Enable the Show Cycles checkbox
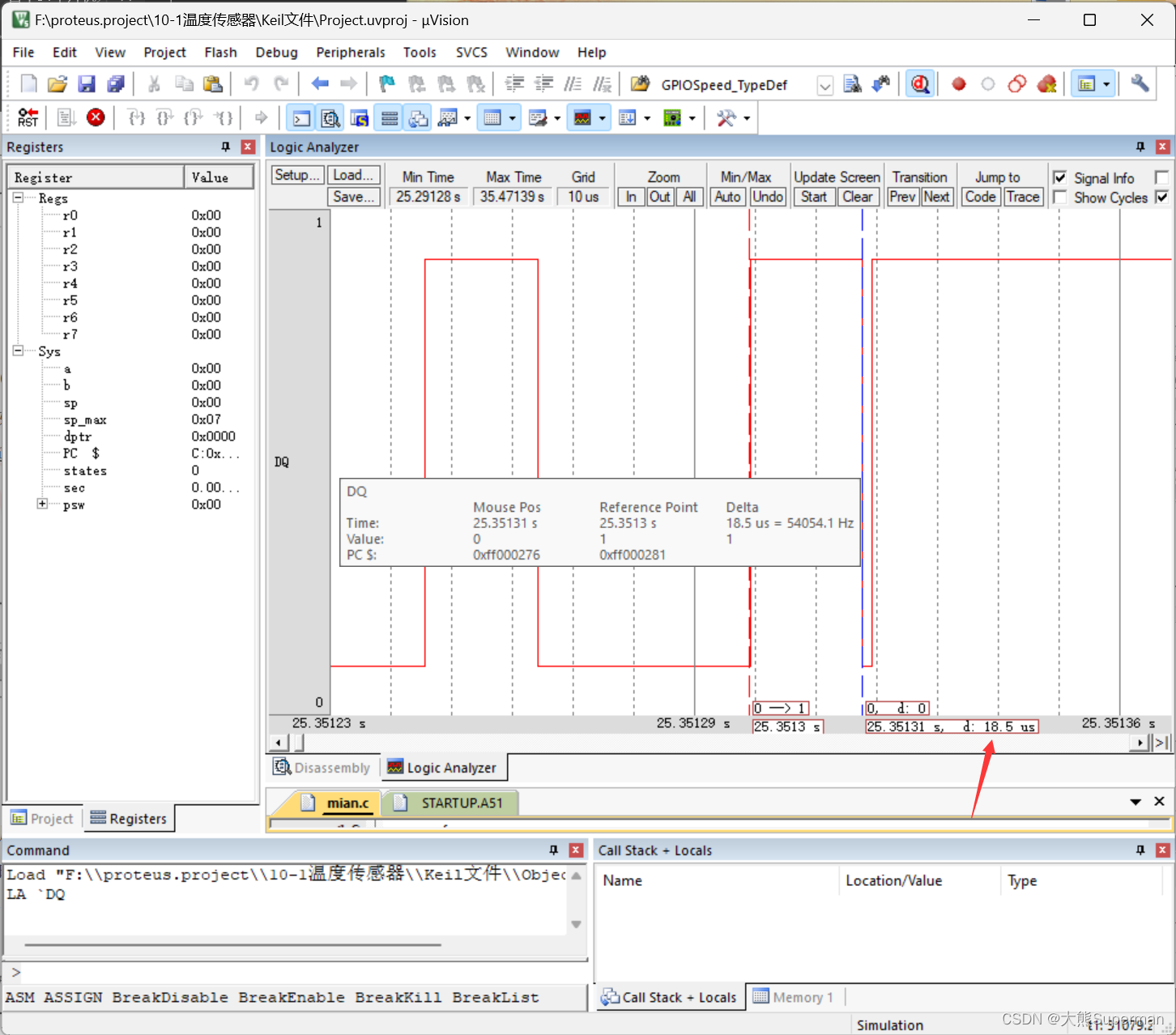 [1061, 197]
